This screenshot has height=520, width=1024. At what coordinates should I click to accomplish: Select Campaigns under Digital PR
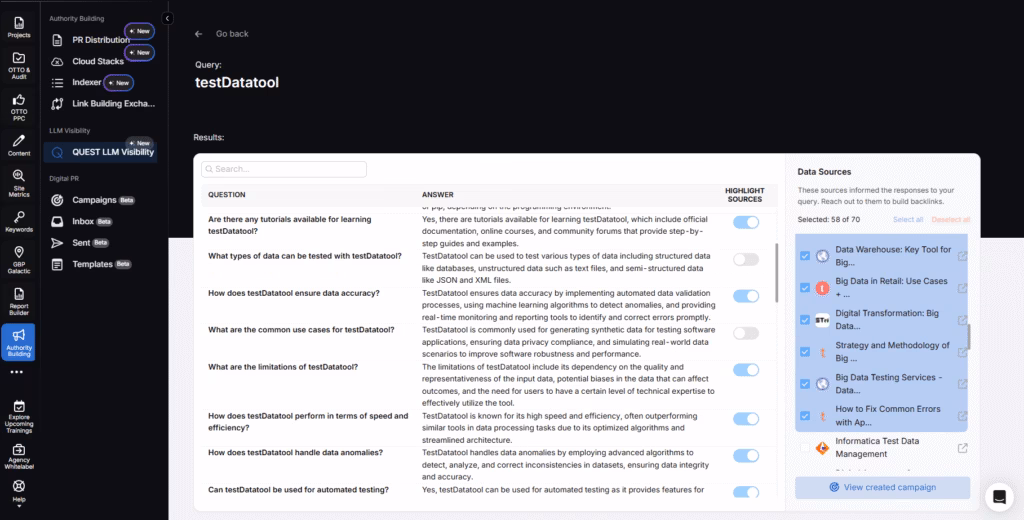point(94,200)
